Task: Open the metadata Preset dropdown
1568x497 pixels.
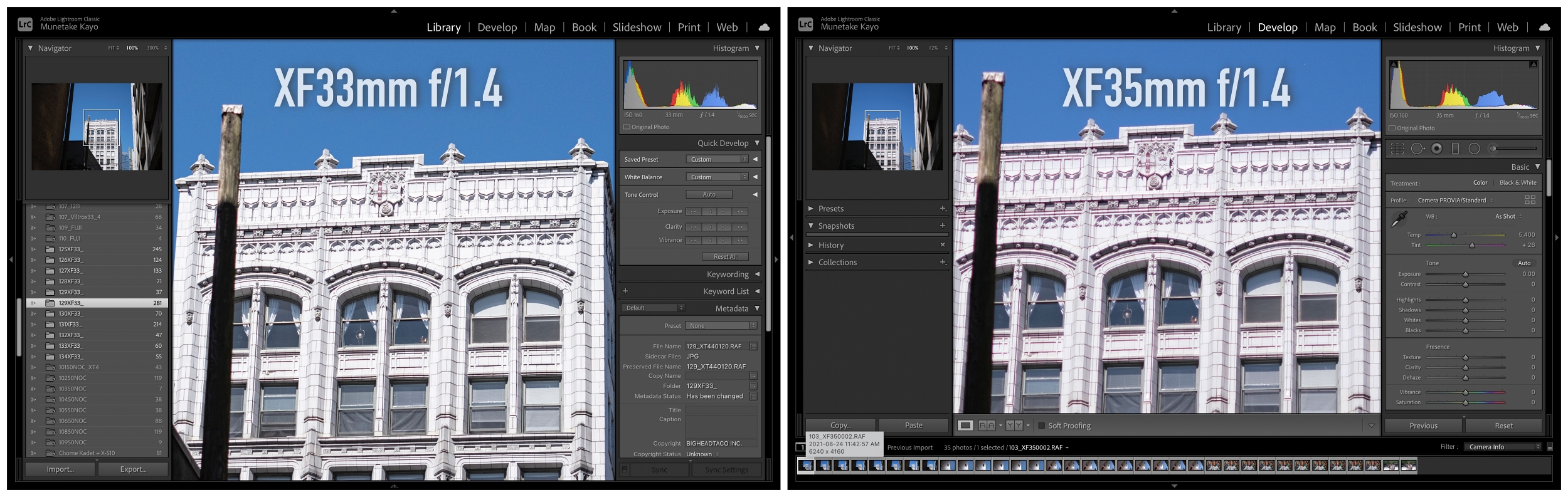Action: click(721, 326)
